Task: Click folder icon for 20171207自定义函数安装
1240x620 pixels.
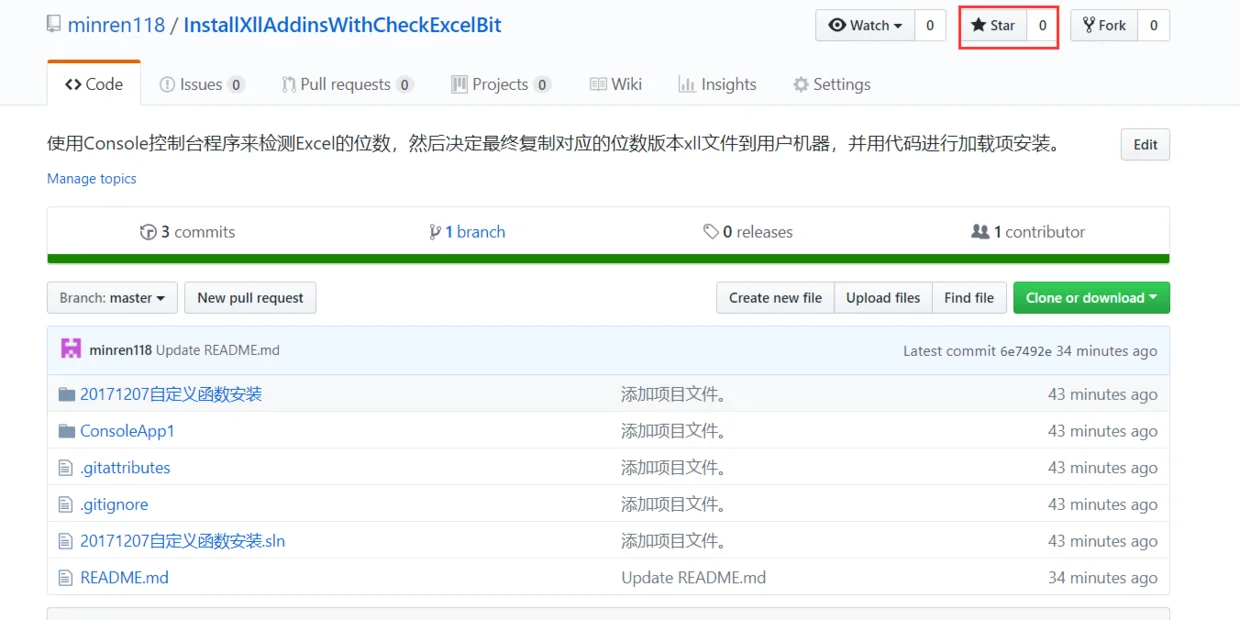Action: tap(67, 394)
